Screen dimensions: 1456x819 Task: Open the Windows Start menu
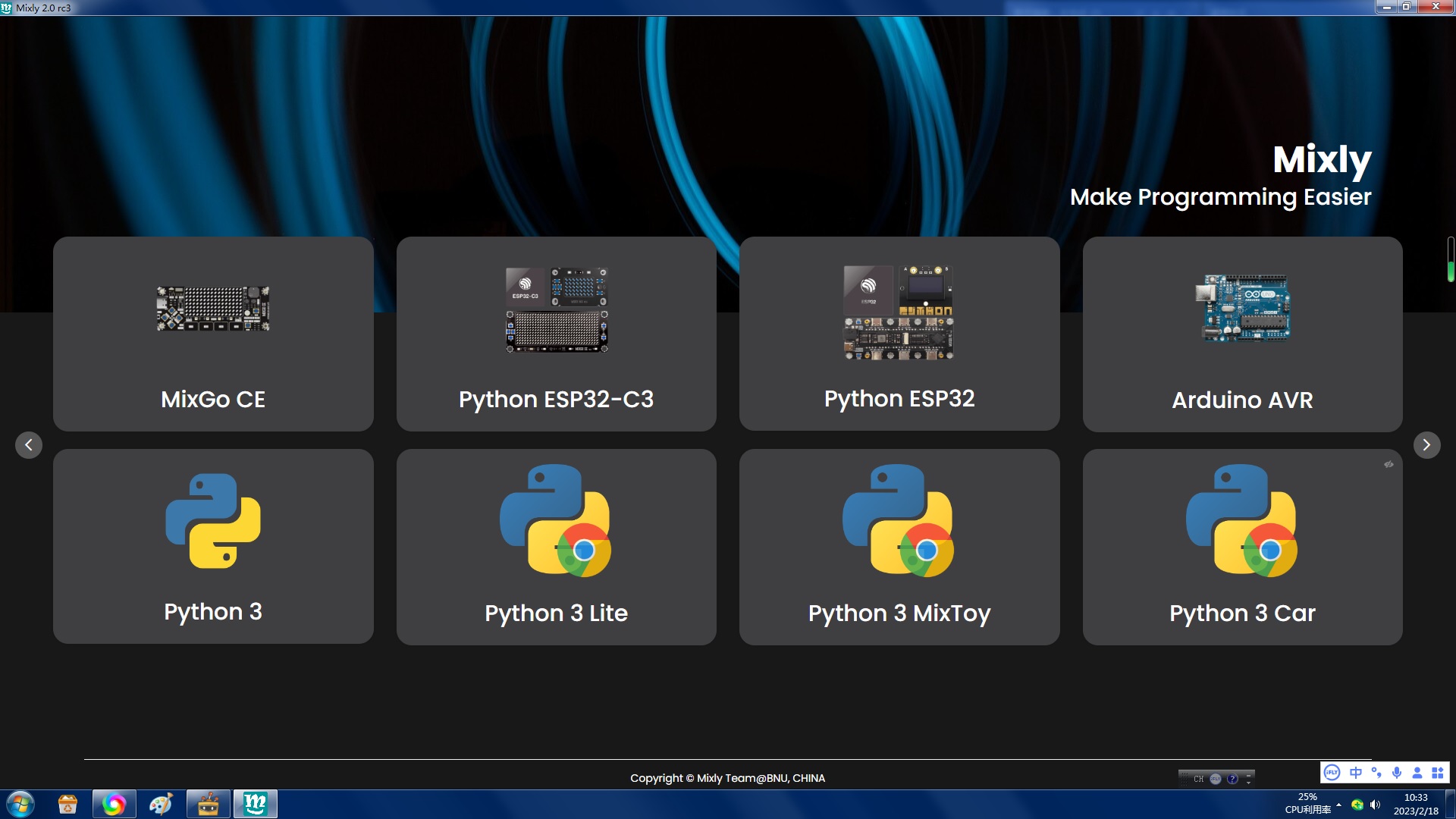[x=20, y=804]
